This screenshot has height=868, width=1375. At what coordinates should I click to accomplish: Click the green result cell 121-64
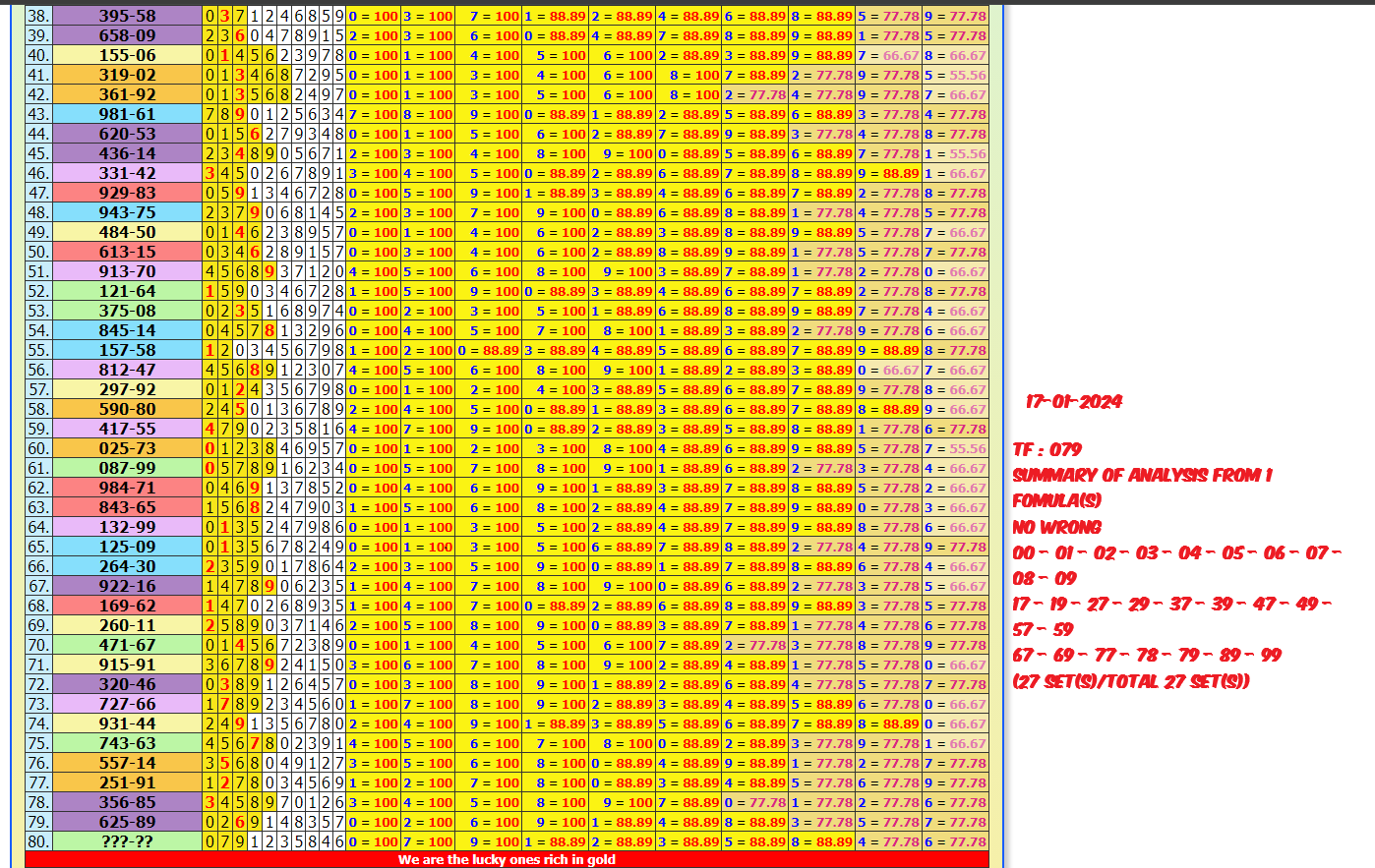click(x=127, y=291)
